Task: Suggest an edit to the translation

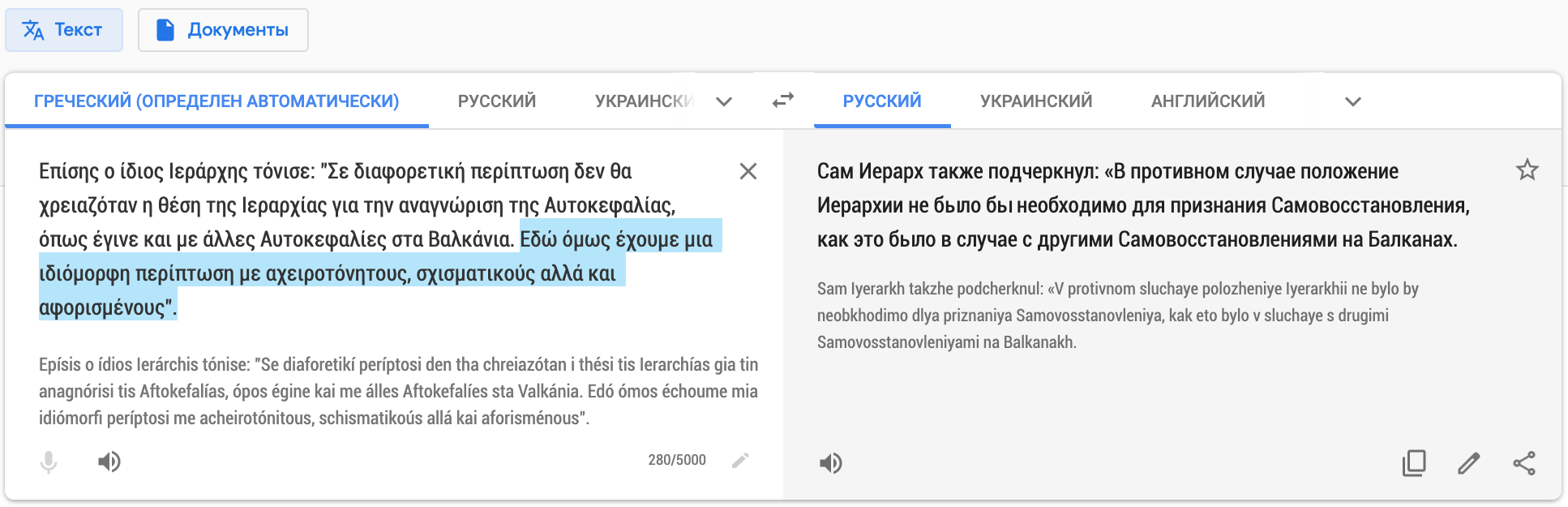Action: tap(1469, 463)
